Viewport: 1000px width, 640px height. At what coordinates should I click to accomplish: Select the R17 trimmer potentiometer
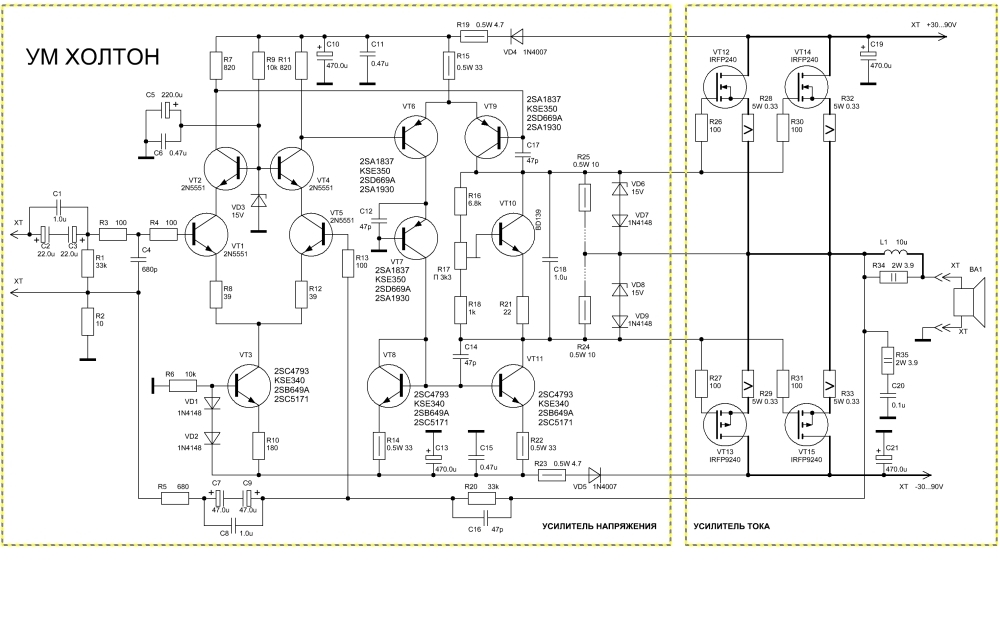click(x=465, y=258)
